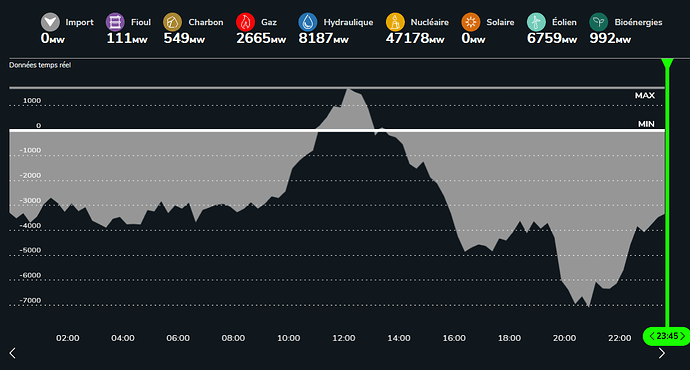The image size is (690, 370).
Task: Click the MIN line label
Action: click(646, 124)
